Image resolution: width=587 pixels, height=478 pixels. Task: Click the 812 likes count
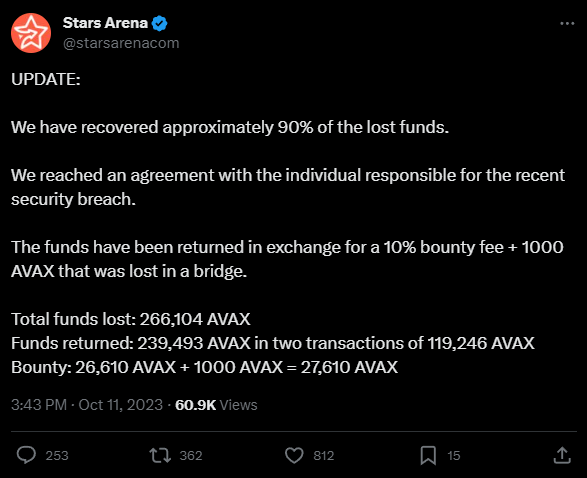(324, 456)
